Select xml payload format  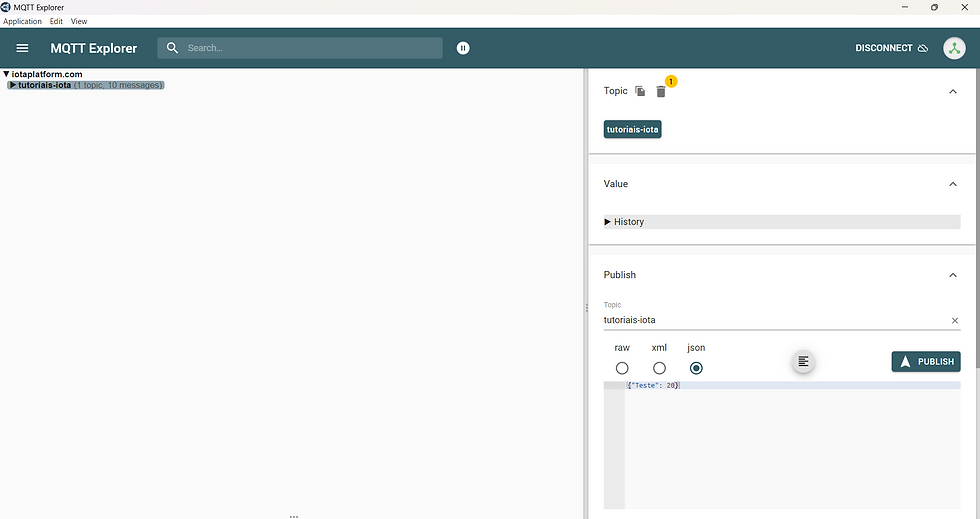point(659,368)
